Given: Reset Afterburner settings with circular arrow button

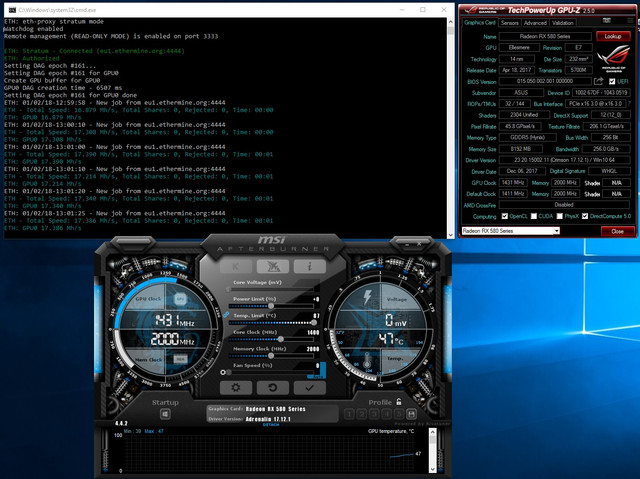Looking at the screenshot, I should point(273,388).
